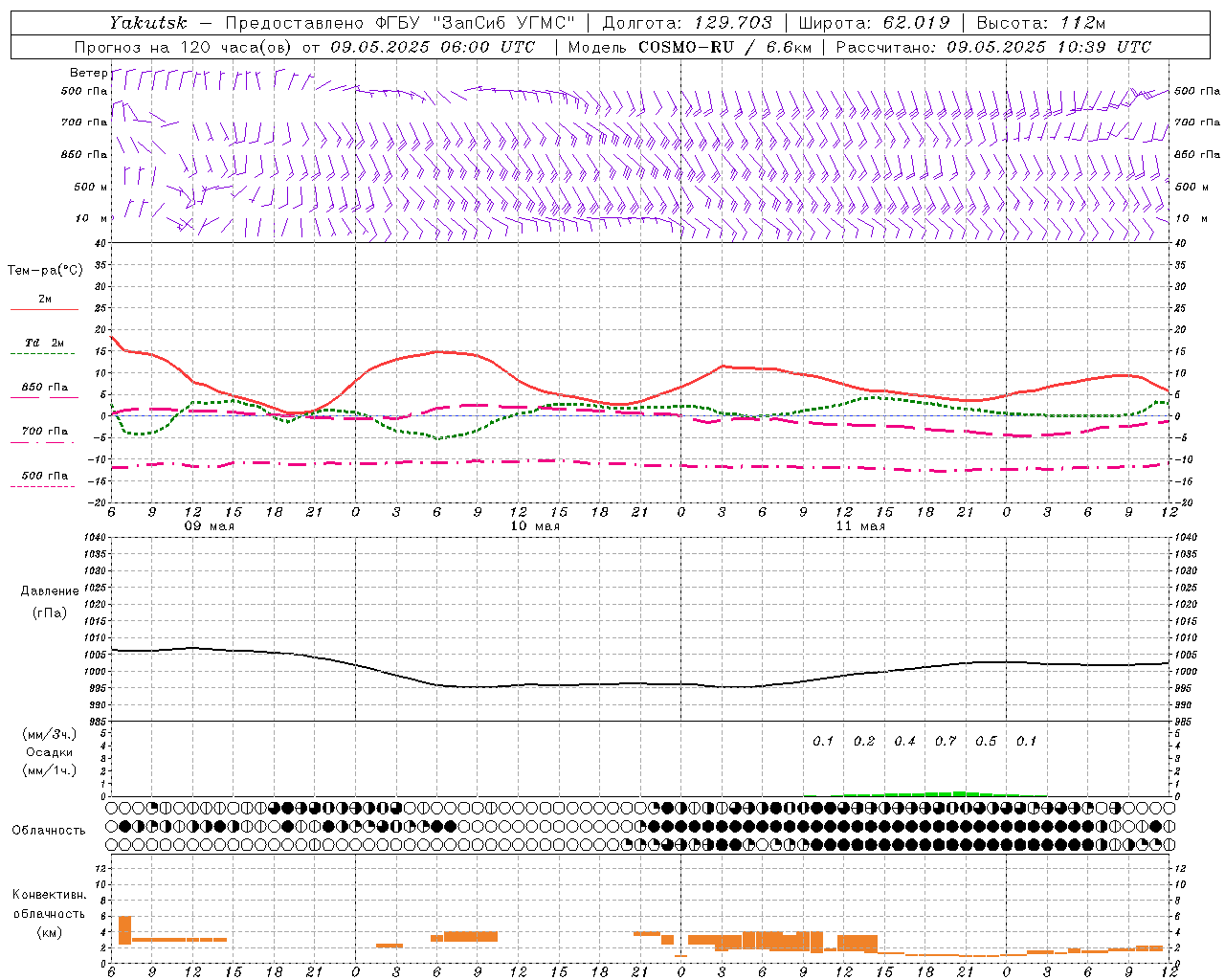1225x980 pixels.
Task: Click the 'Высота: 112м' elevation text
Action: tap(1042, 23)
